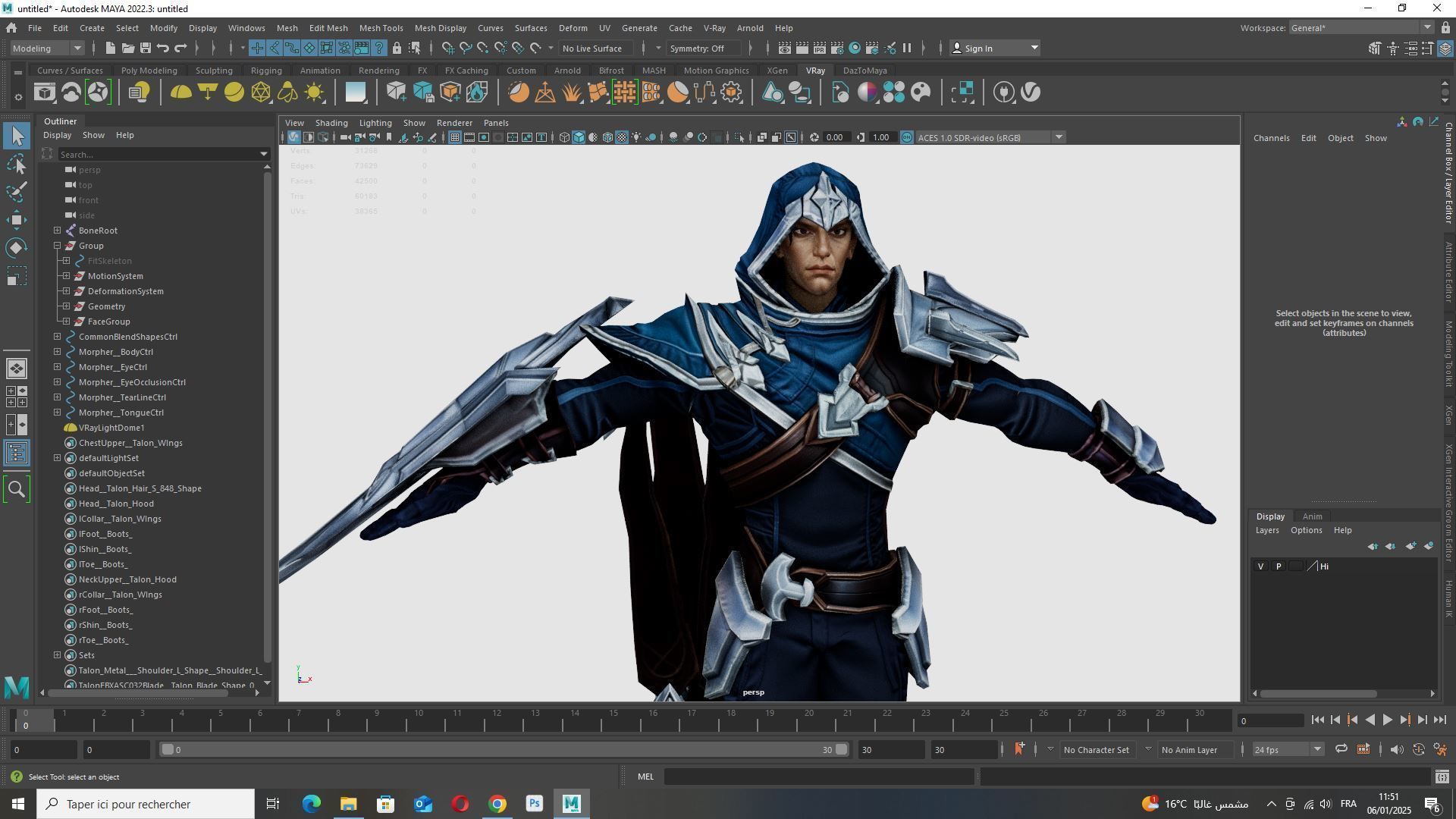
Task: Toggle layer Hi playback P box
Action: [x=1279, y=566]
